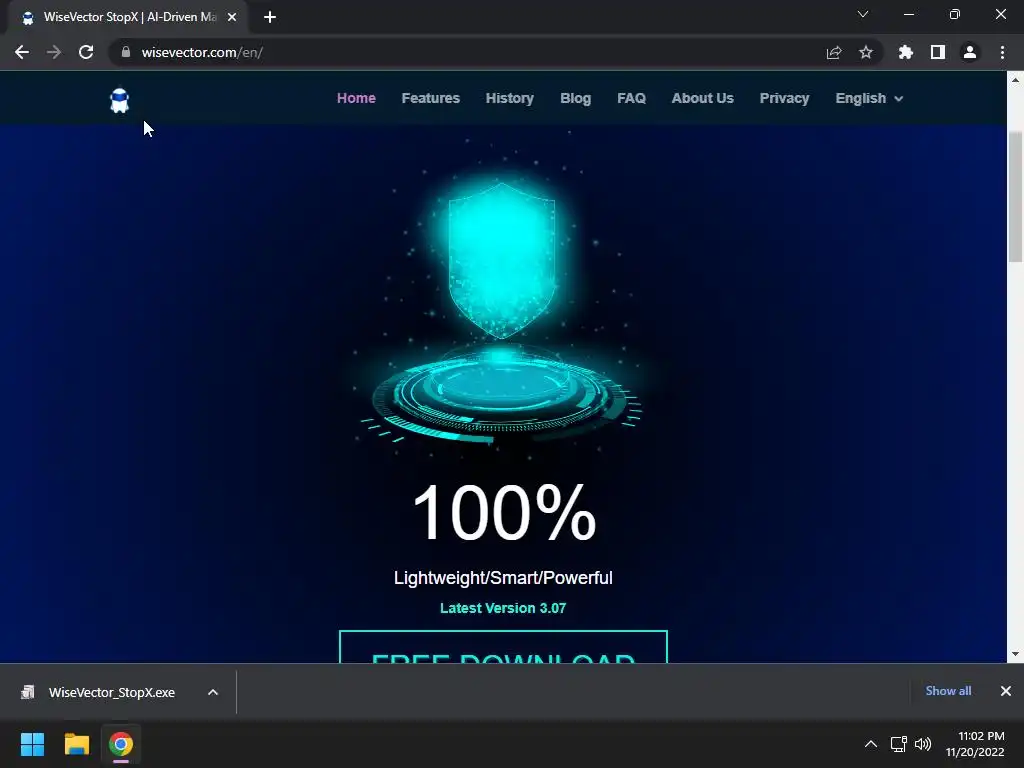This screenshot has width=1024, height=768.
Task: Open the tab search chevron
Action: point(863,14)
